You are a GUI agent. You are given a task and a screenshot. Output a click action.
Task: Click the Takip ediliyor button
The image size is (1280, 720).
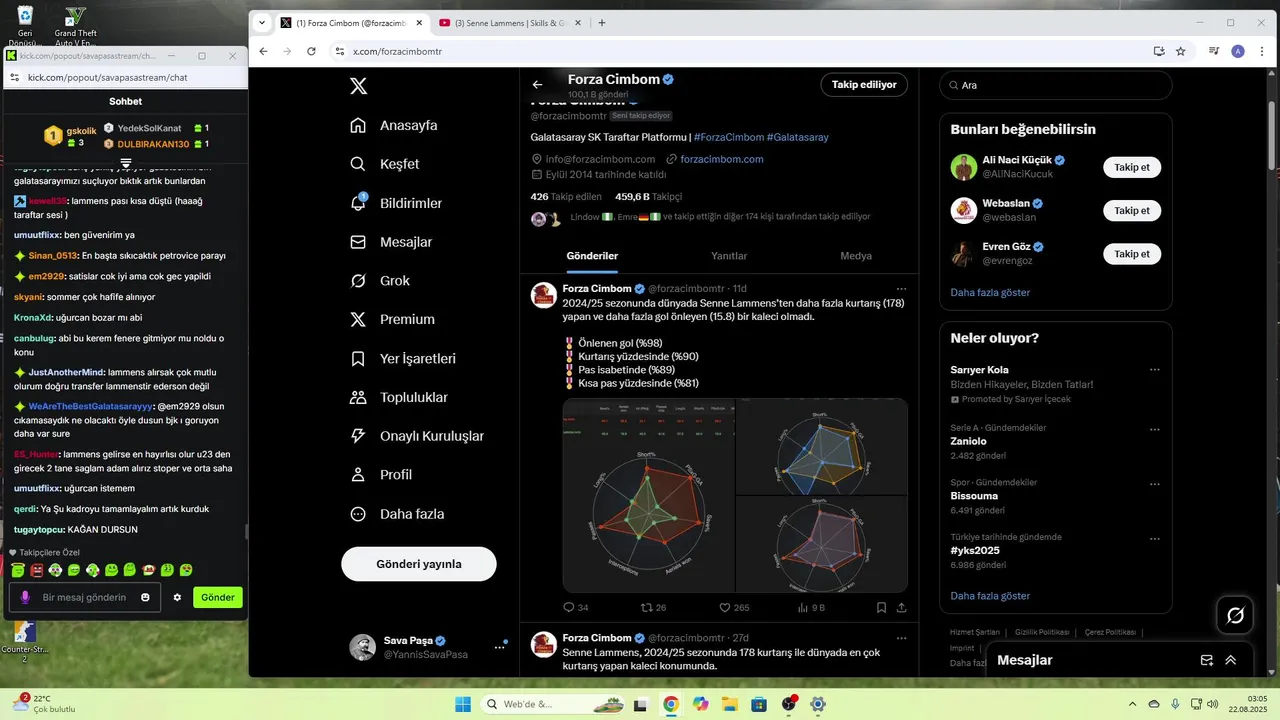pyautogui.click(x=864, y=85)
